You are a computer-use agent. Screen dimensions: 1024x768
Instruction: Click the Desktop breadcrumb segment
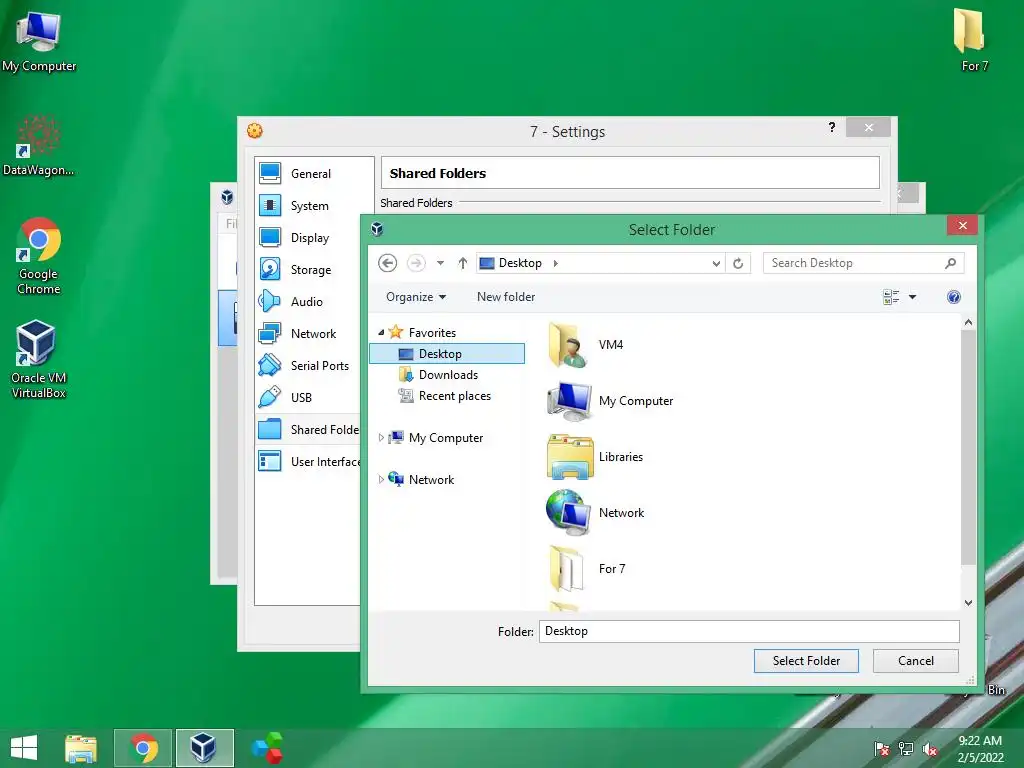[520, 263]
